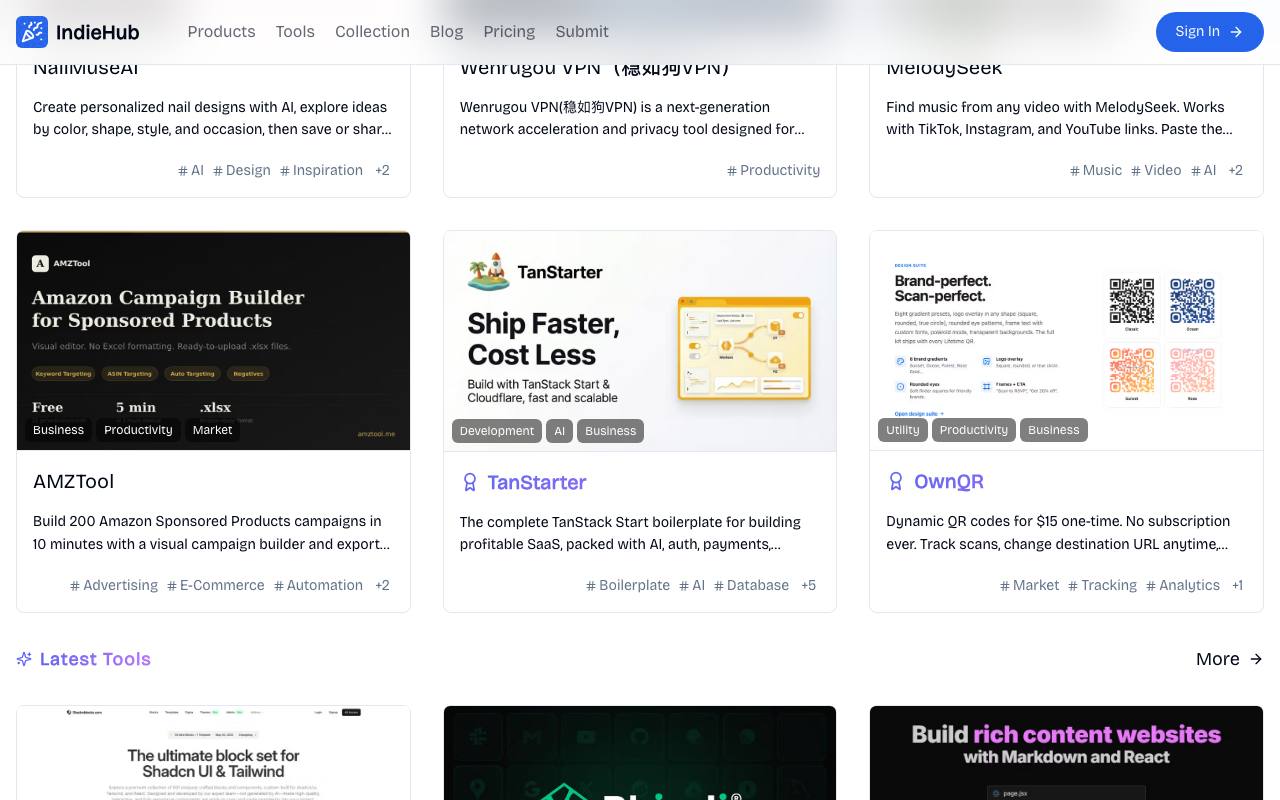Screen dimensions: 1280x800
Task: Click the AI tag on NailMuseAI card
Action: click(191, 170)
